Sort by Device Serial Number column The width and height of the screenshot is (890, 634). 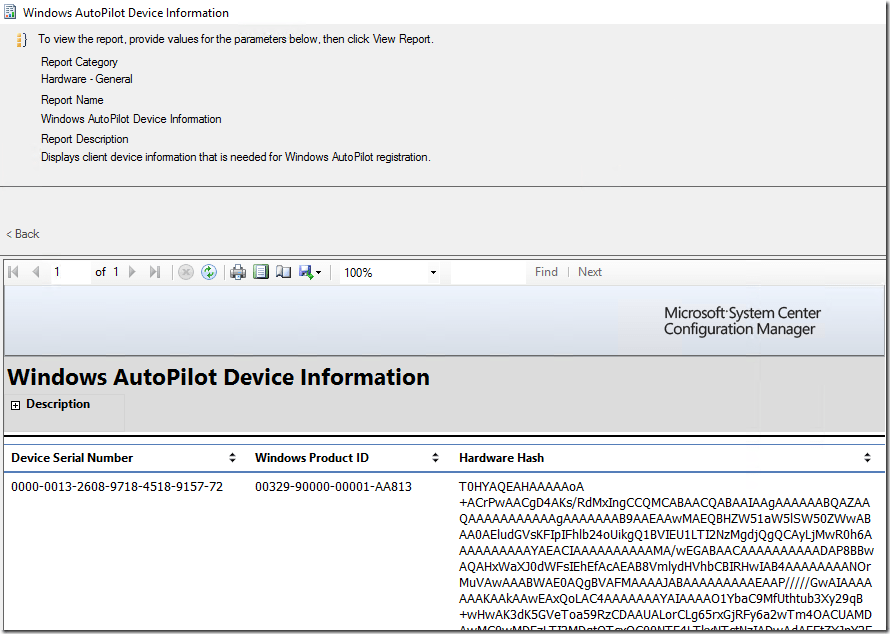point(232,458)
